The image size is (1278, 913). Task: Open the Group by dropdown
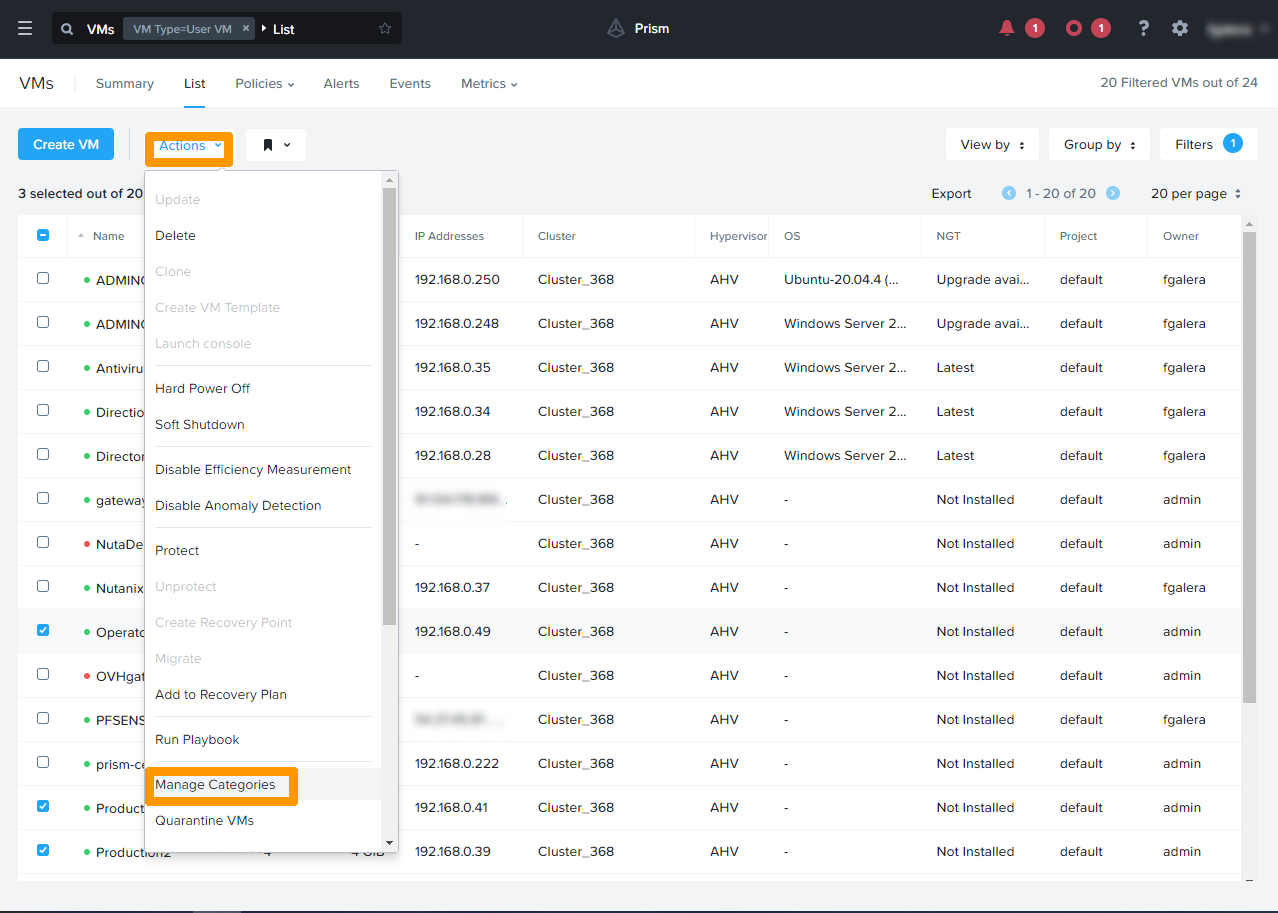point(1098,144)
